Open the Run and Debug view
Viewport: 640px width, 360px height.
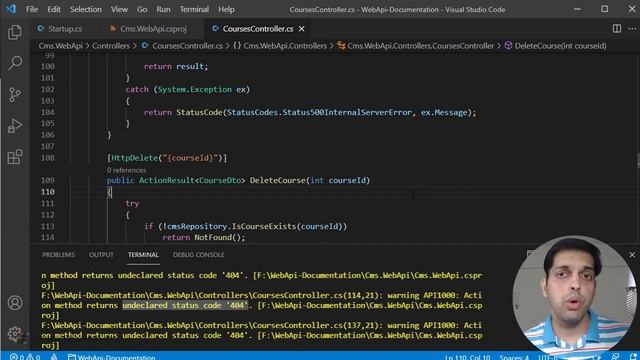coord(15,126)
